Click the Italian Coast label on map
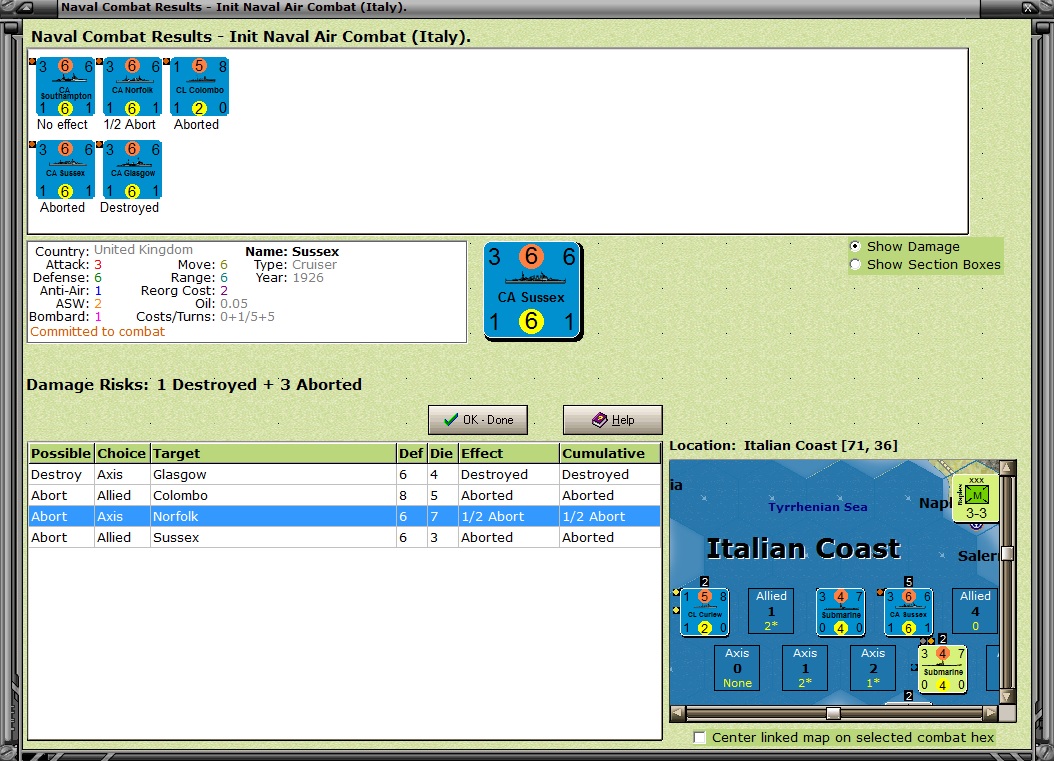The height and width of the screenshot is (761, 1056). pyautogui.click(x=803, y=549)
